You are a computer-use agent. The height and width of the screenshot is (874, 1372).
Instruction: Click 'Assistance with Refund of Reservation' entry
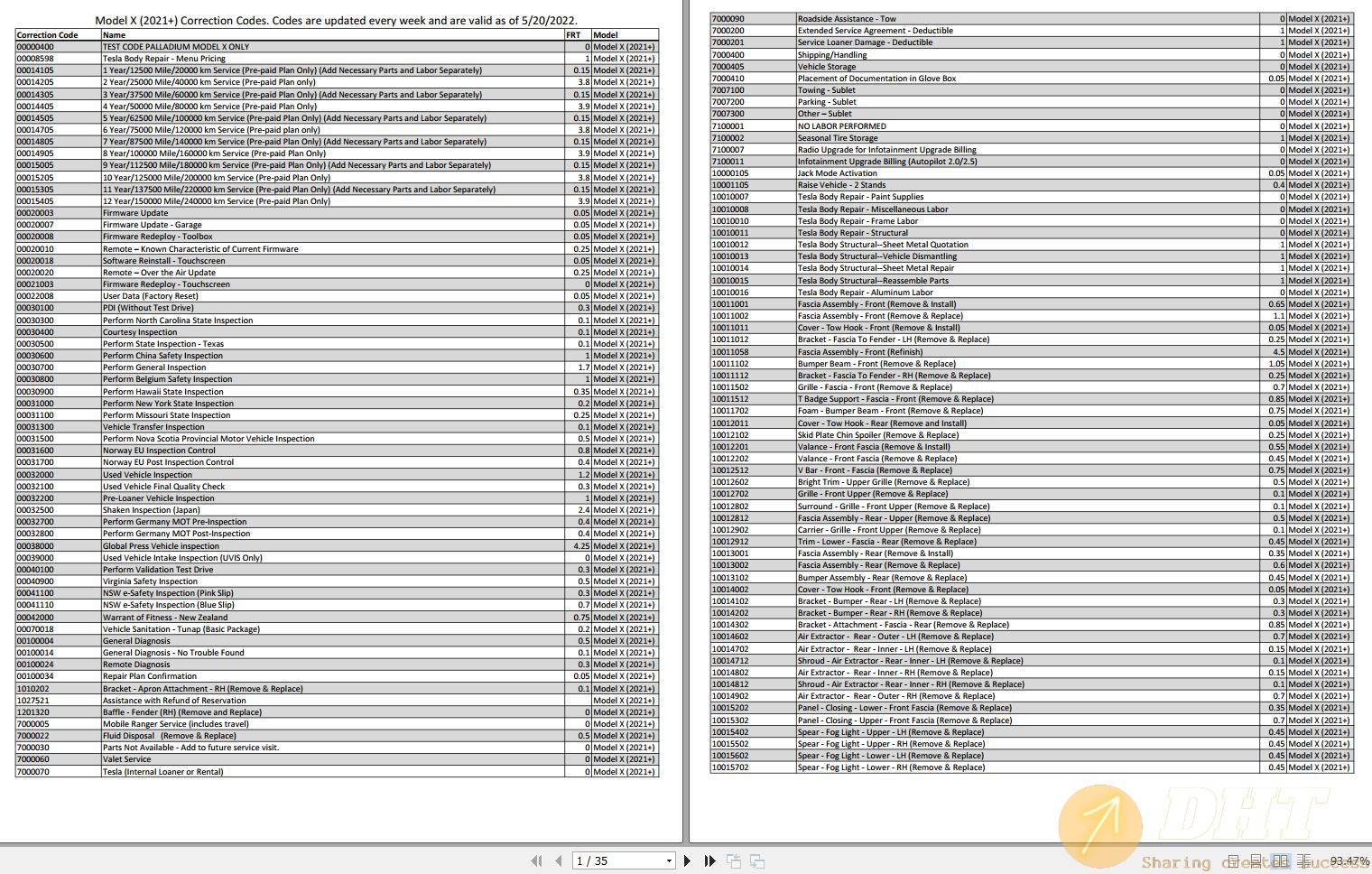point(174,700)
